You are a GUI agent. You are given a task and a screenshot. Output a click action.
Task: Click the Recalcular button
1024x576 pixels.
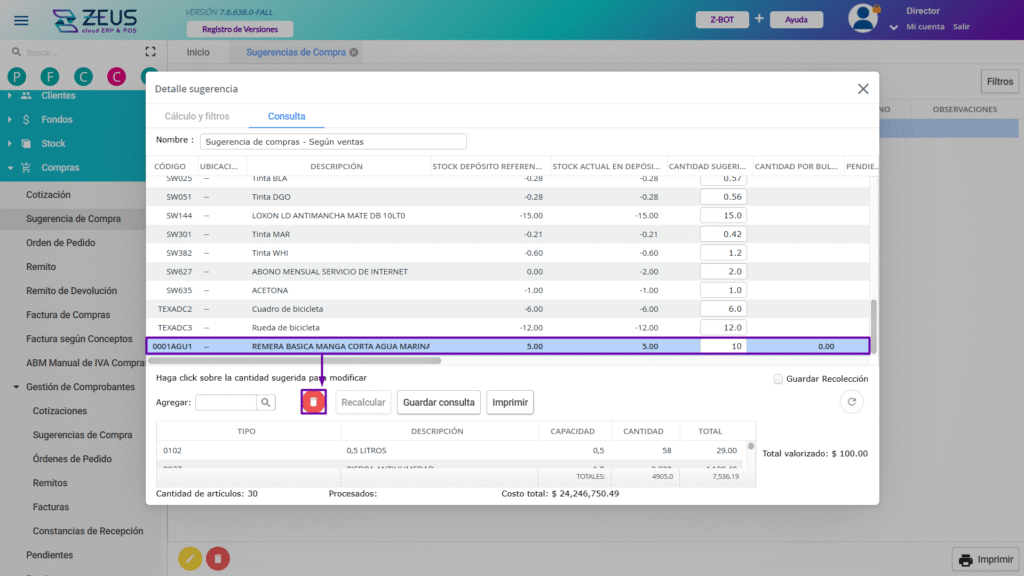click(x=363, y=402)
